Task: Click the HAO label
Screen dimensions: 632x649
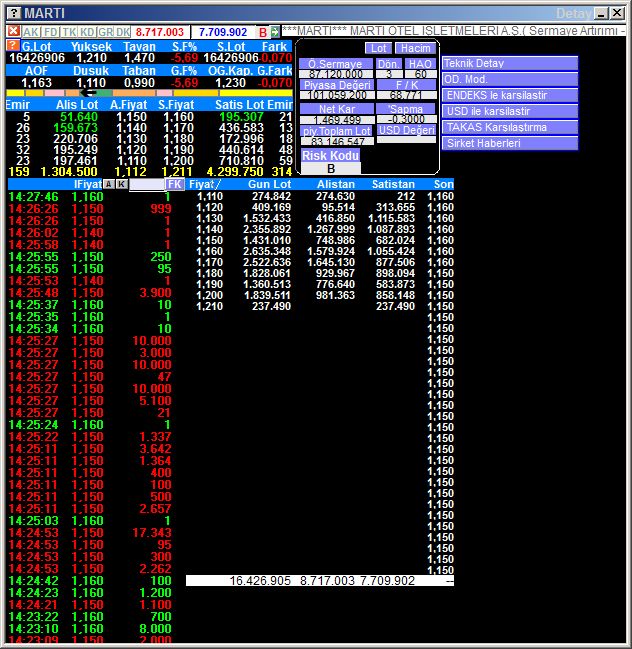Action: (420, 64)
